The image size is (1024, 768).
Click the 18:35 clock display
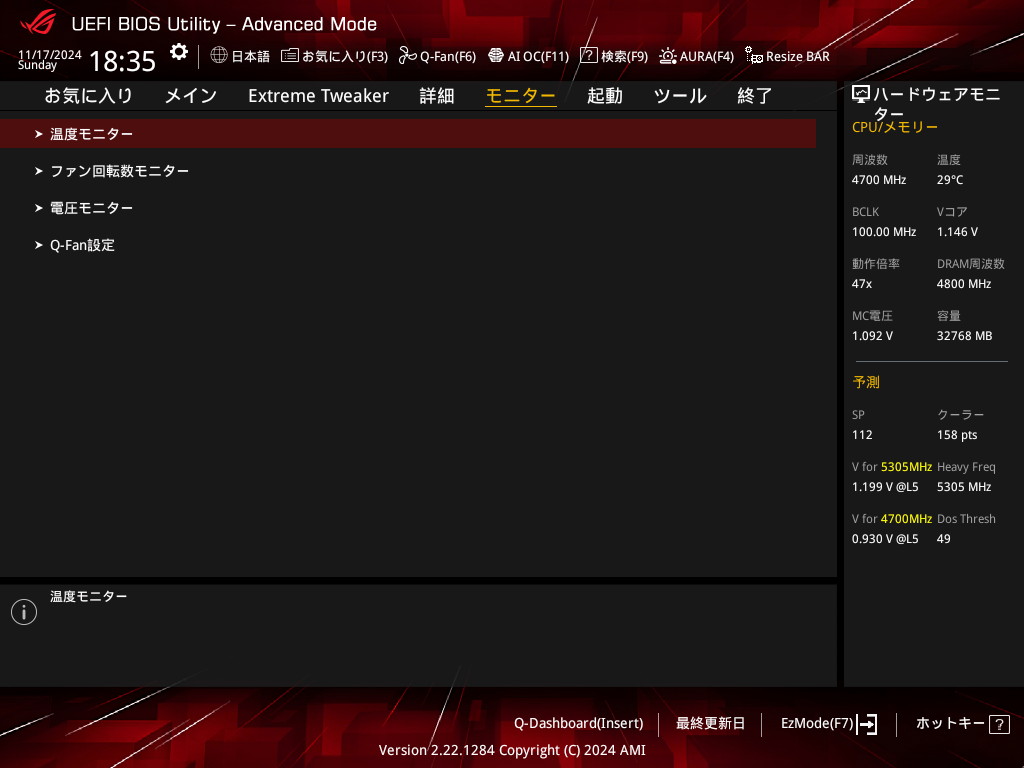[x=123, y=61]
